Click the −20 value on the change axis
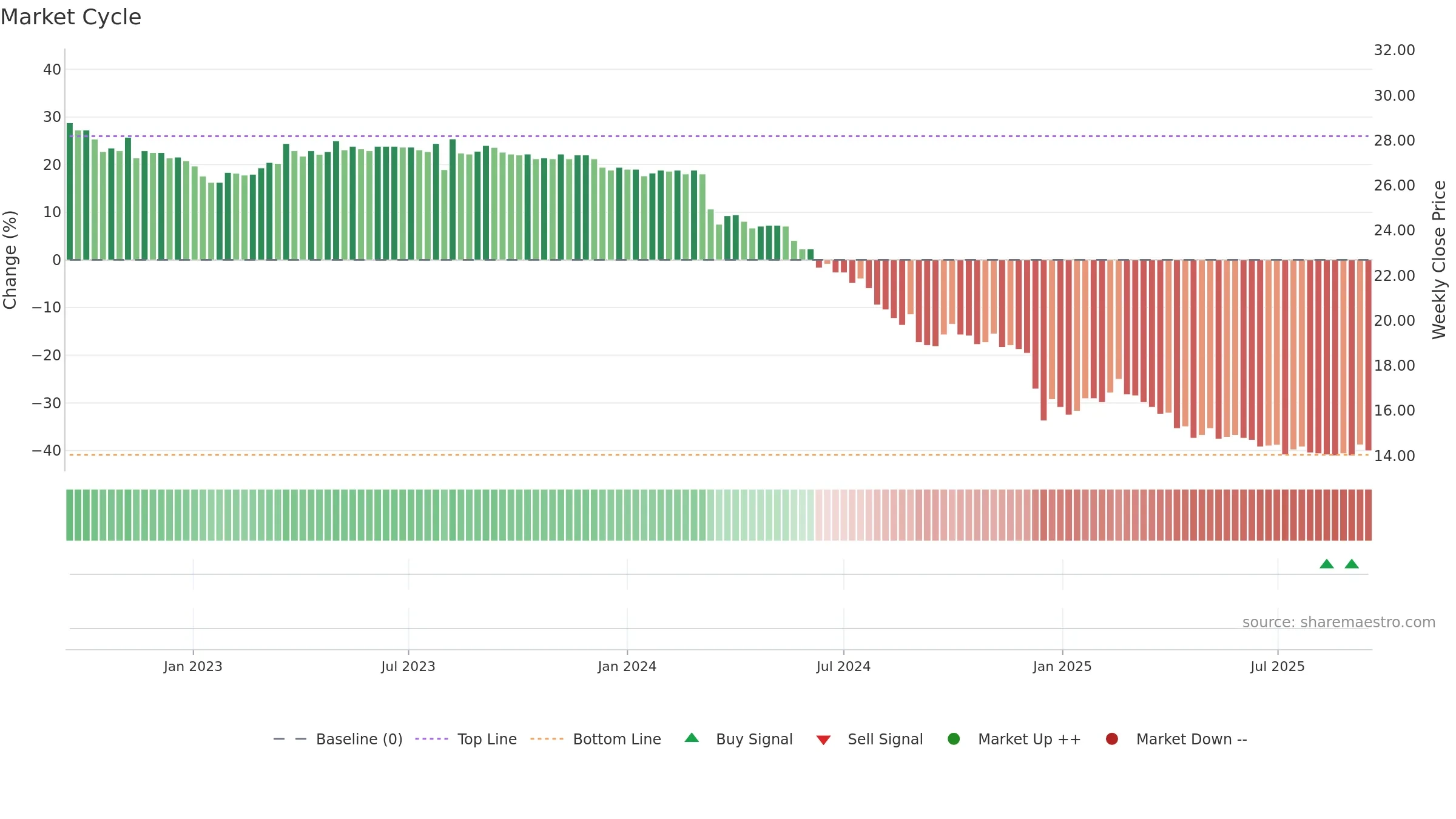Screen dimensions: 1456x819 pyautogui.click(x=47, y=356)
